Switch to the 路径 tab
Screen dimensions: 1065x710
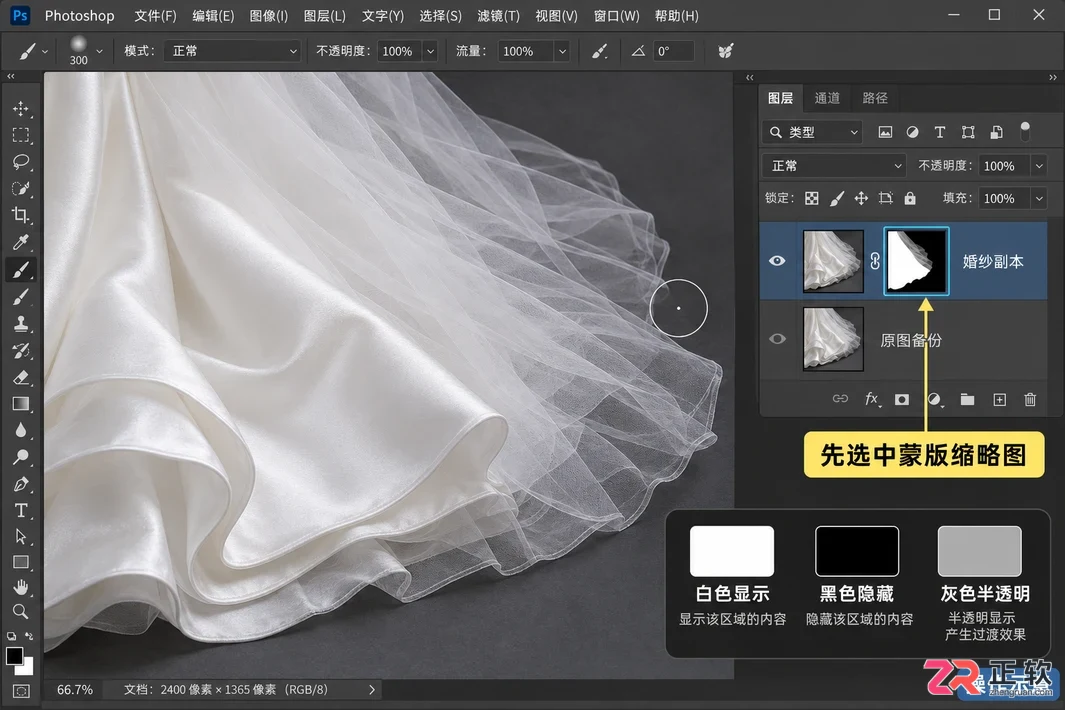(x=875, y=98)
